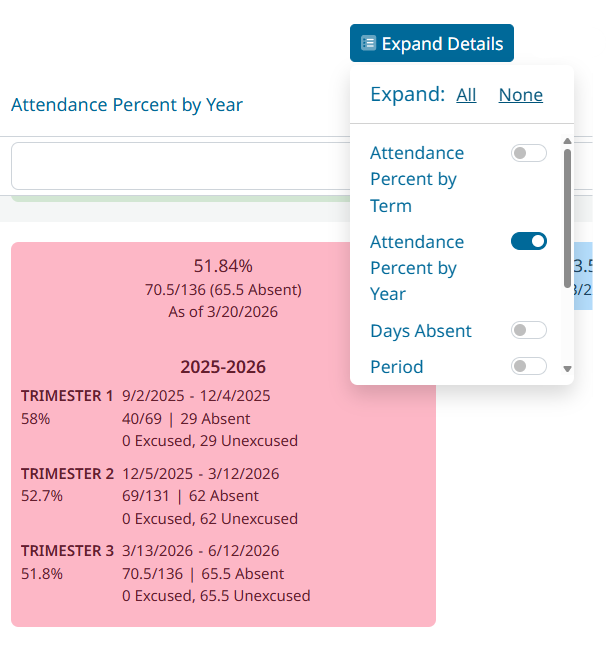Click the scroll down arrow in Expand panel
Viewport: 606px width, 646px height.
(567, 369)
